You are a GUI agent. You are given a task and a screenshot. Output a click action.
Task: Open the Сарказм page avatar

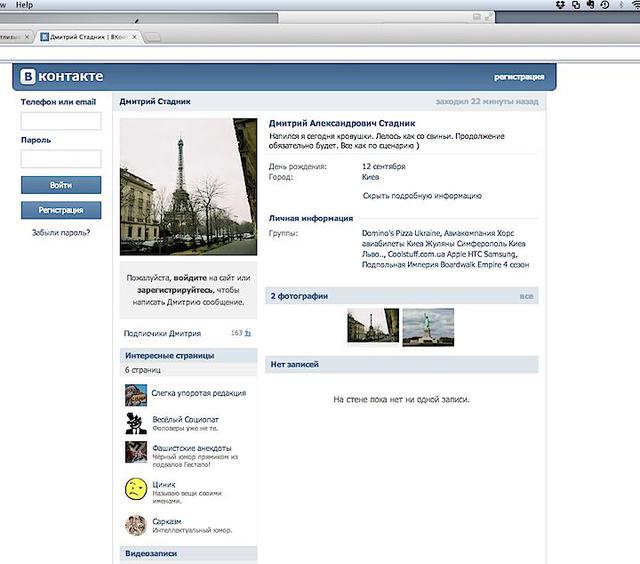(x=136, y=525)
